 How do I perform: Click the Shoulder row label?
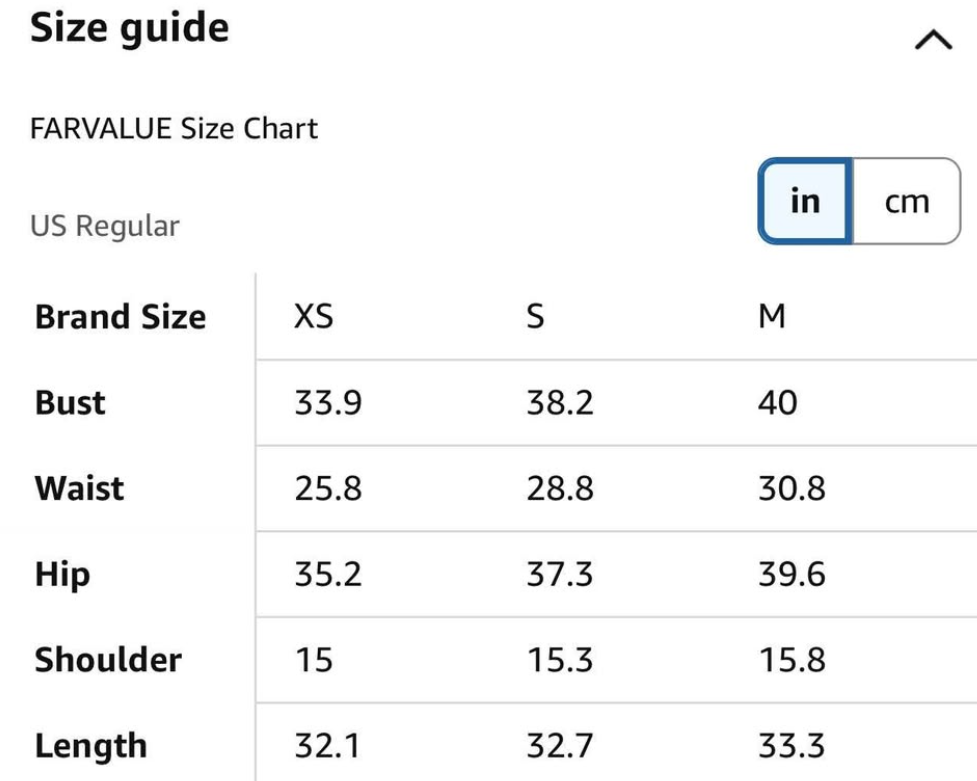point(108,660)
